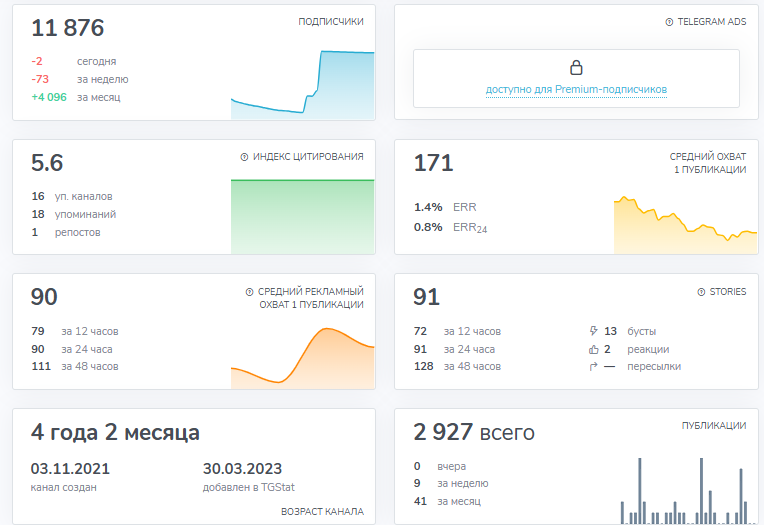
Task: Click the уп. каналов label
Action: pyautogui.click(x=84, y=196)
